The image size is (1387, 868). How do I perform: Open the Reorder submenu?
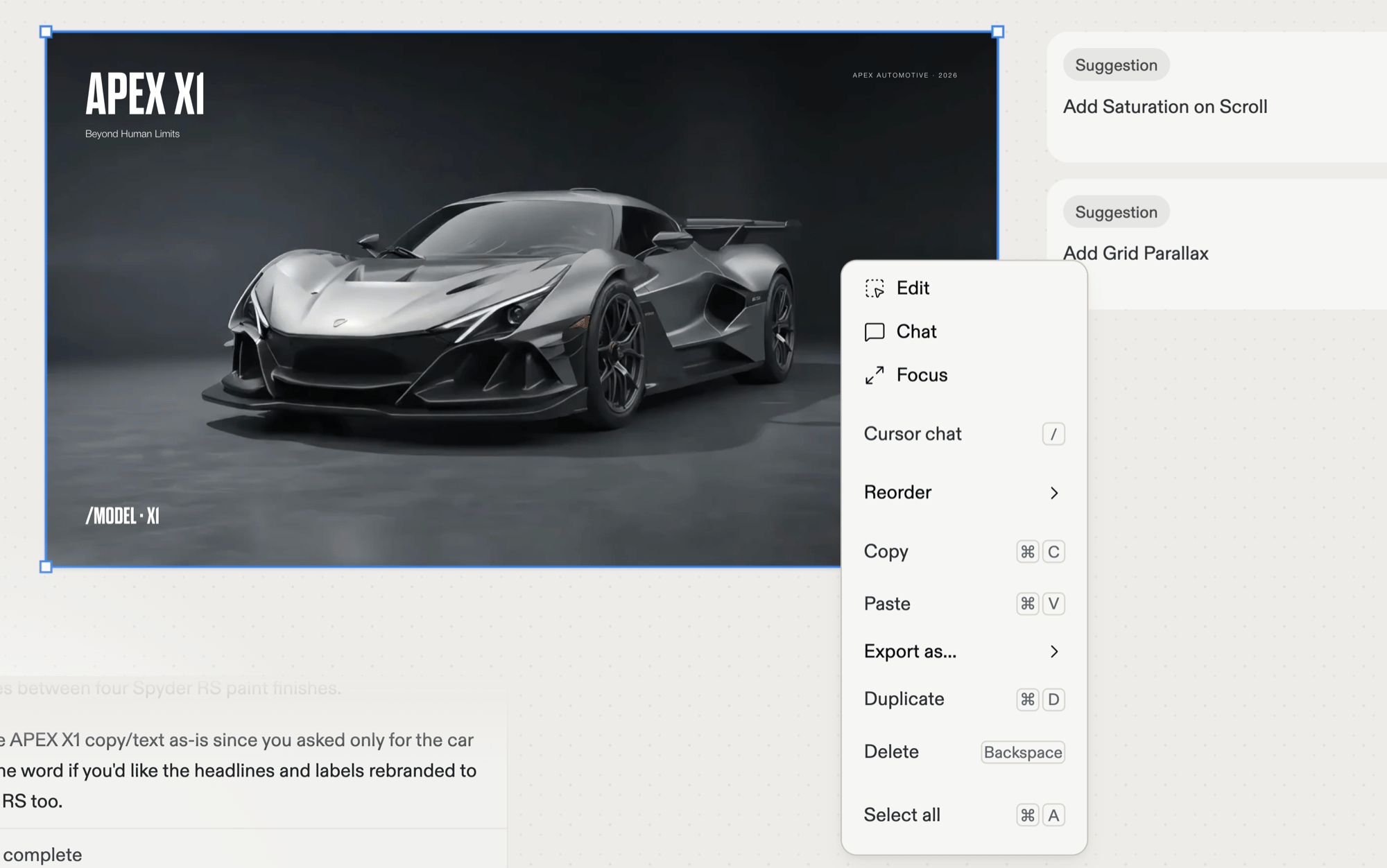pos(964,493)
